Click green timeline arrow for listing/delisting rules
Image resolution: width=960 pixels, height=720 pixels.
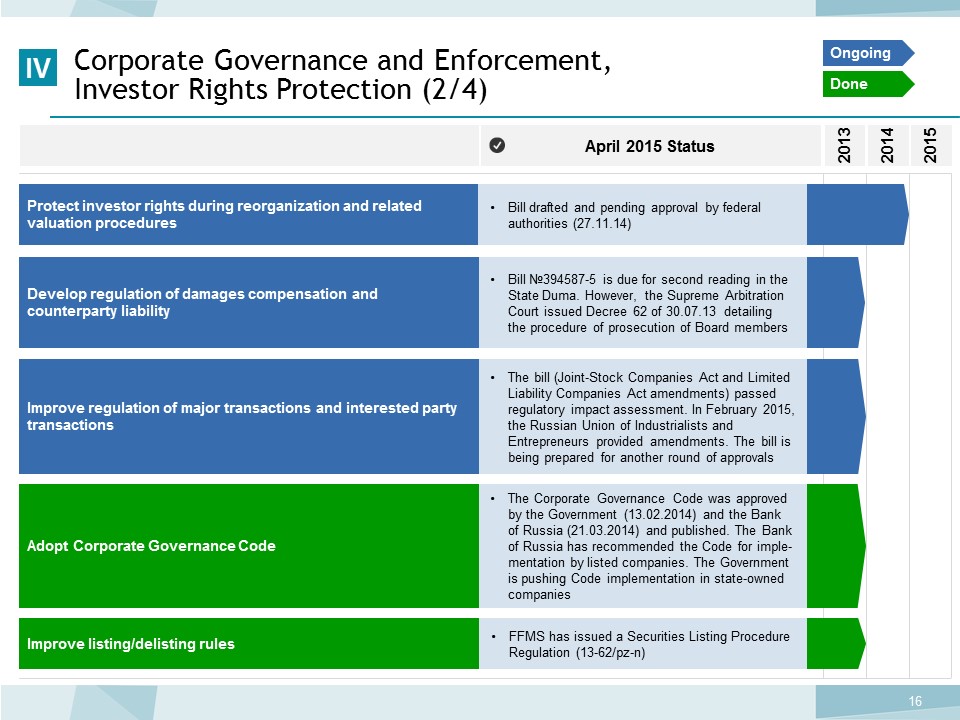[x=836, y=643]
